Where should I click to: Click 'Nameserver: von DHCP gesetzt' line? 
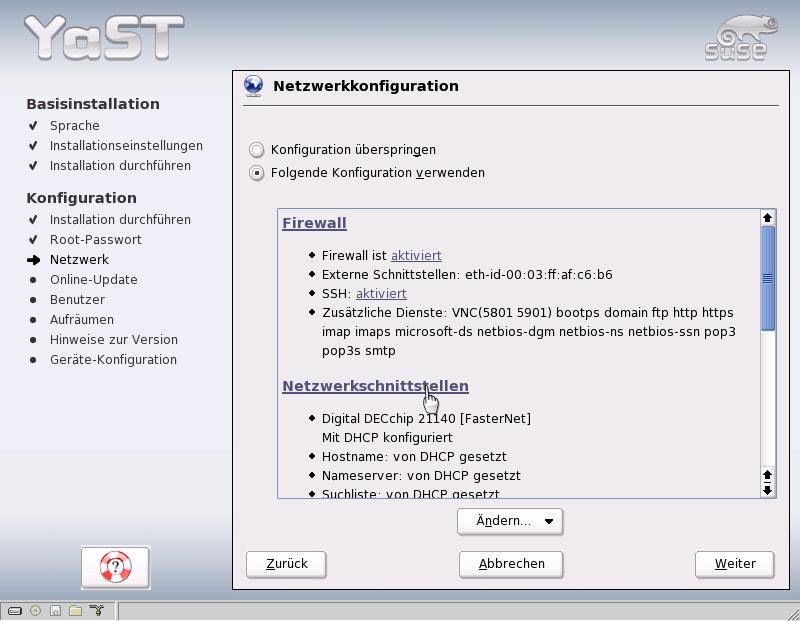421,476
